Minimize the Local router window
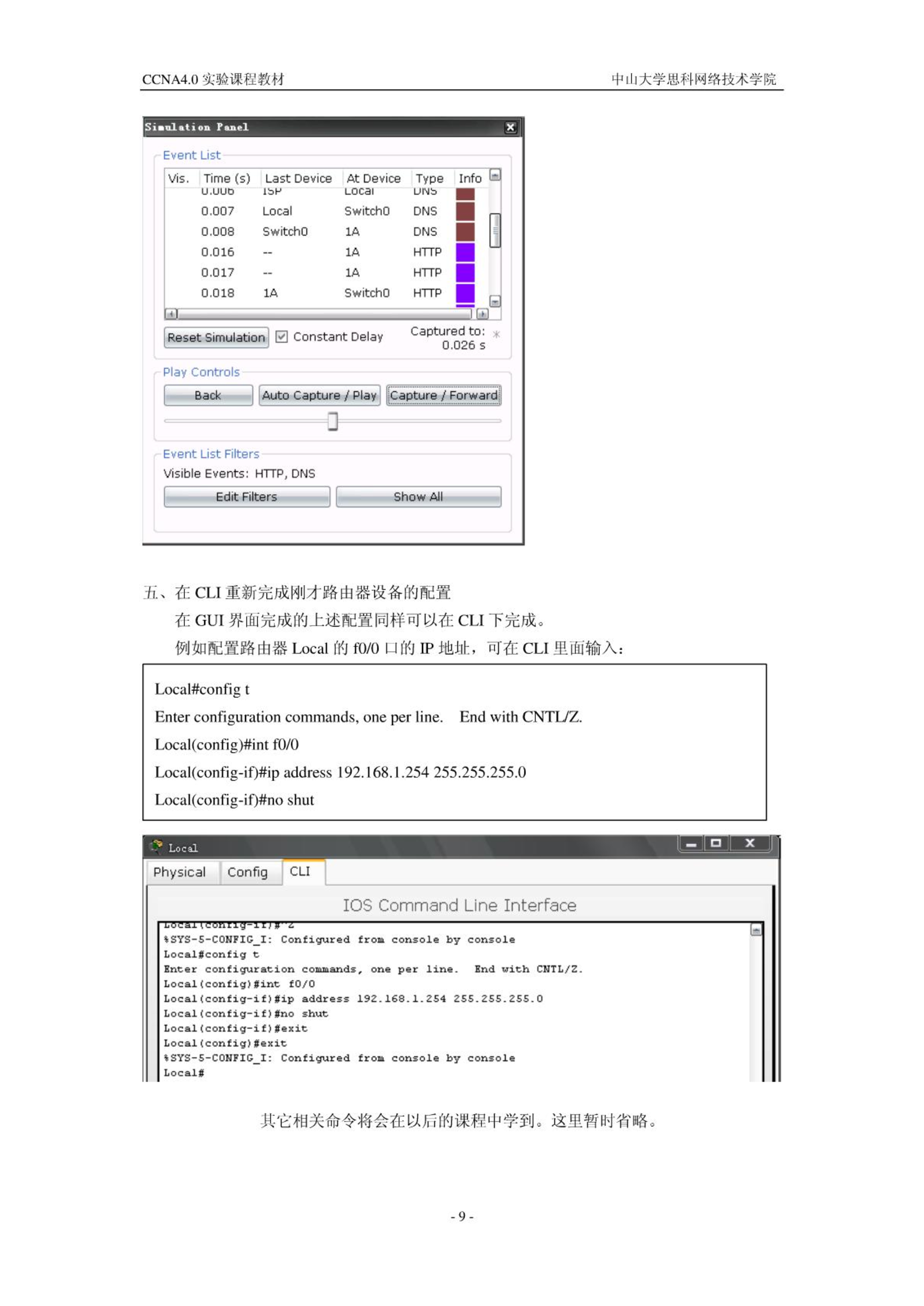This screenshot has height=1306, width=924. [691, 844]
